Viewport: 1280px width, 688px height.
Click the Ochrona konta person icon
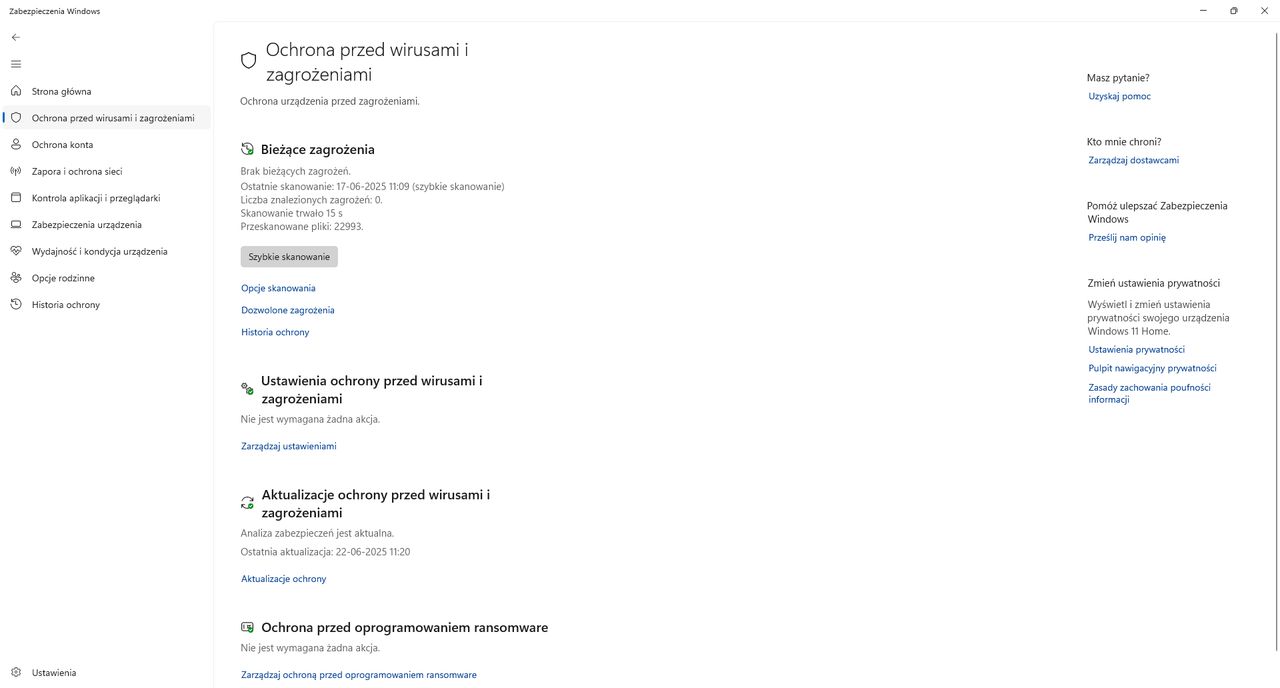(x=15, y=145)
